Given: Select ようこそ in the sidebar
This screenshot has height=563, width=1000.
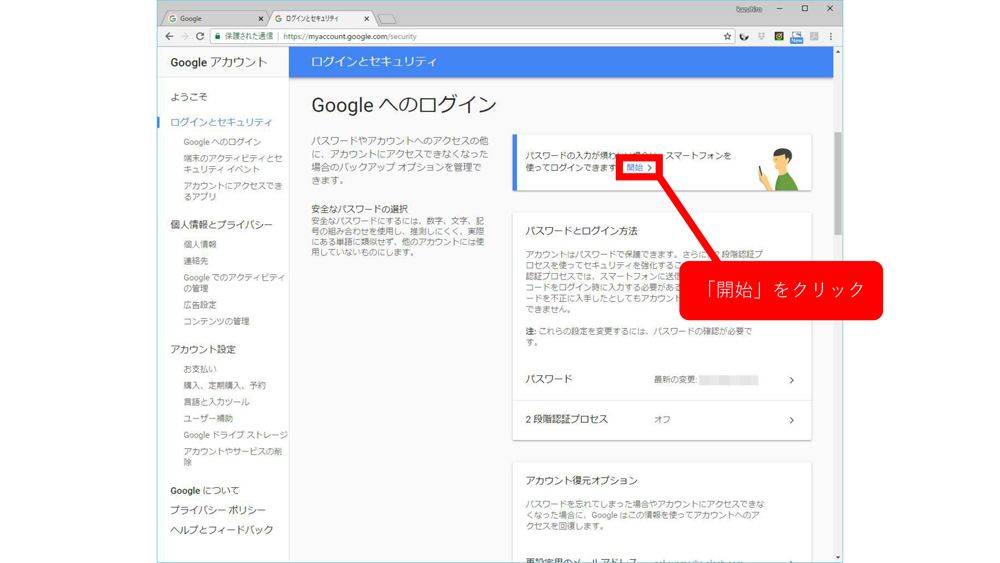Looking at the screenshot, I should click(x=189, y=97).
